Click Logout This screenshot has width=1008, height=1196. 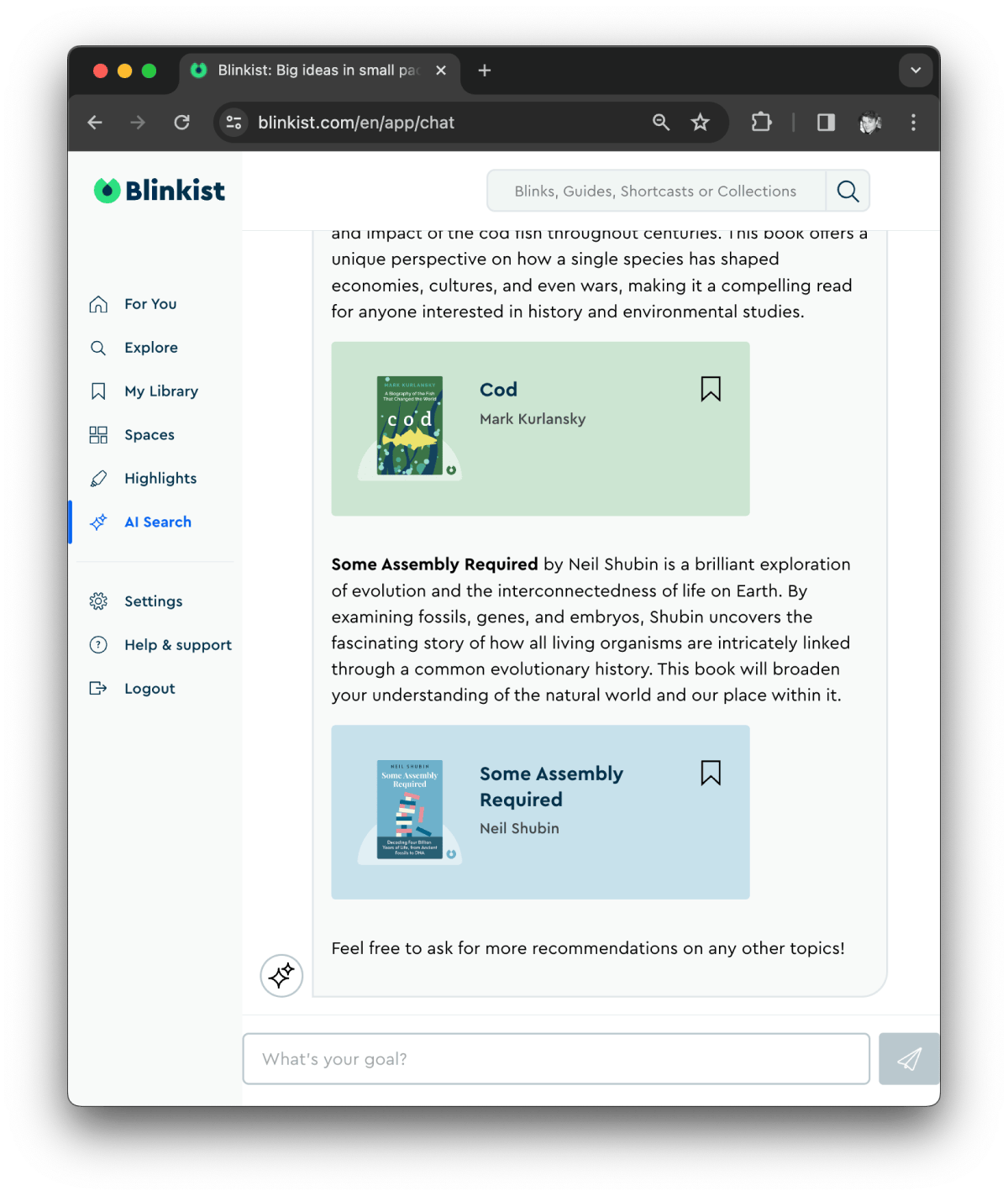(150, 689)
